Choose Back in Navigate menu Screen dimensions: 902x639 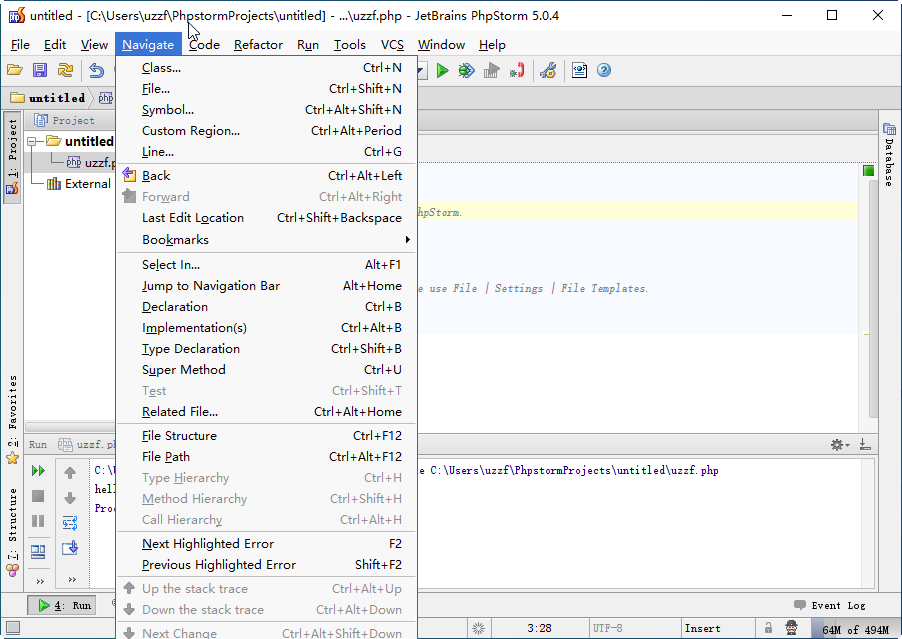(267, 175)
